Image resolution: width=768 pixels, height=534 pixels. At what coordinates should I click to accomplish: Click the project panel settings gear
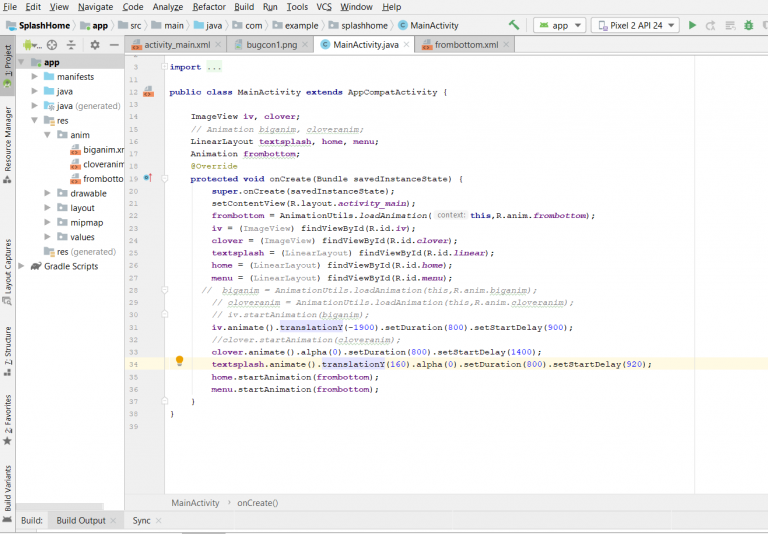pyautogui.click(x=95, y=45)
